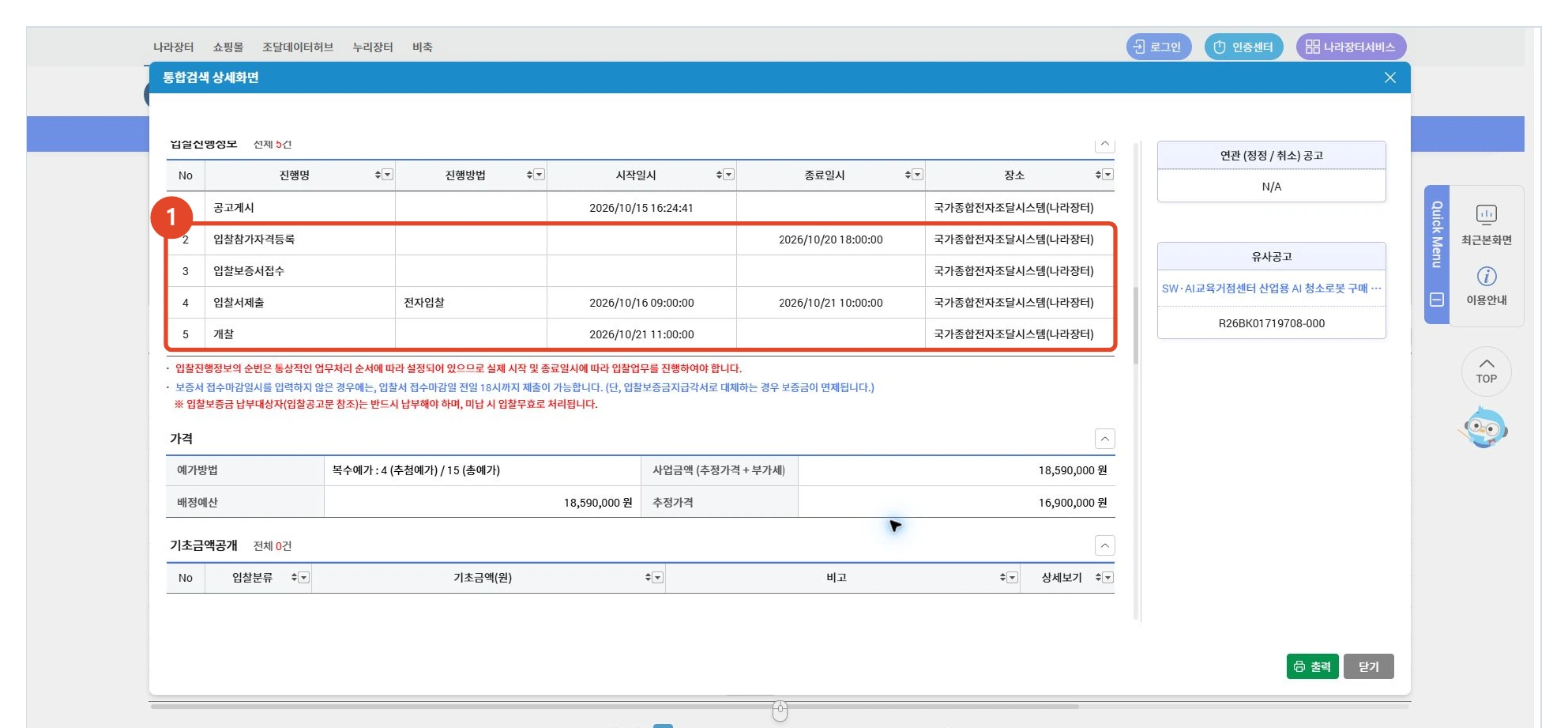Click the horizontal scrollbar below the dialog

615,706
